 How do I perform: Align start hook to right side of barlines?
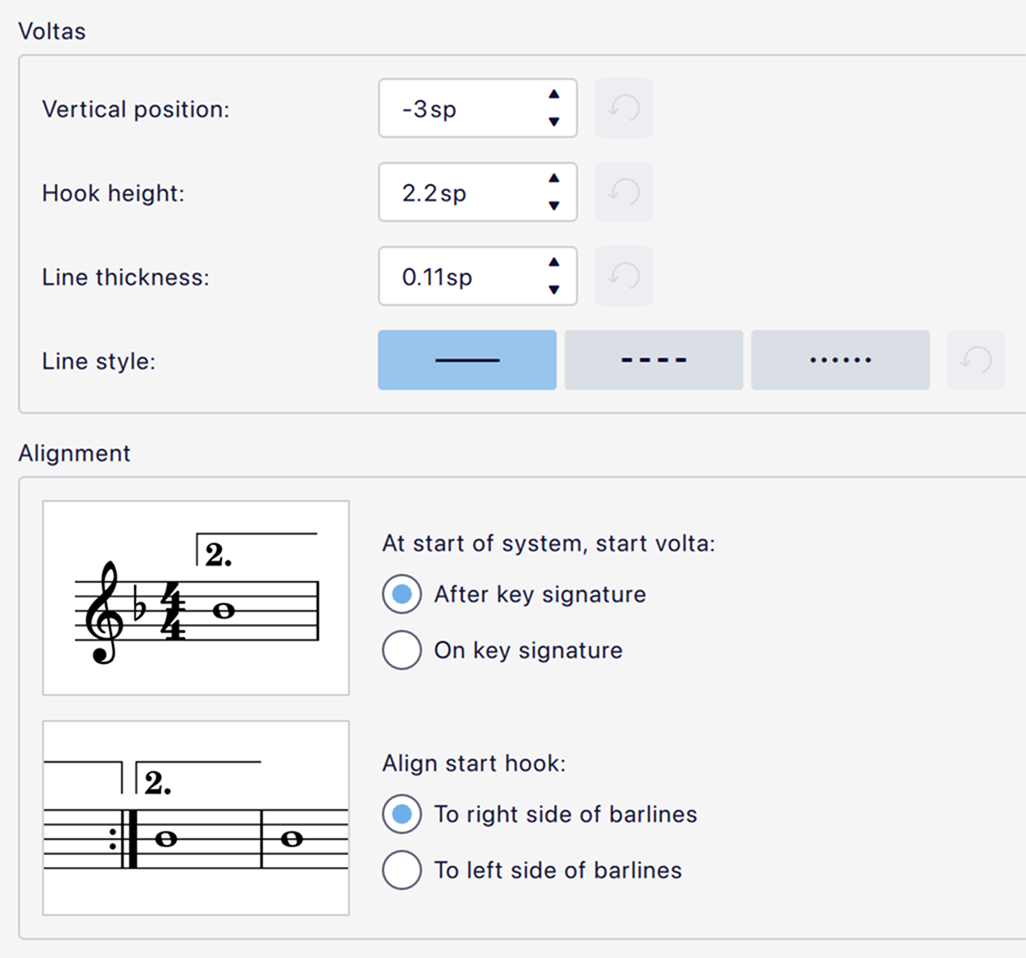402,815
